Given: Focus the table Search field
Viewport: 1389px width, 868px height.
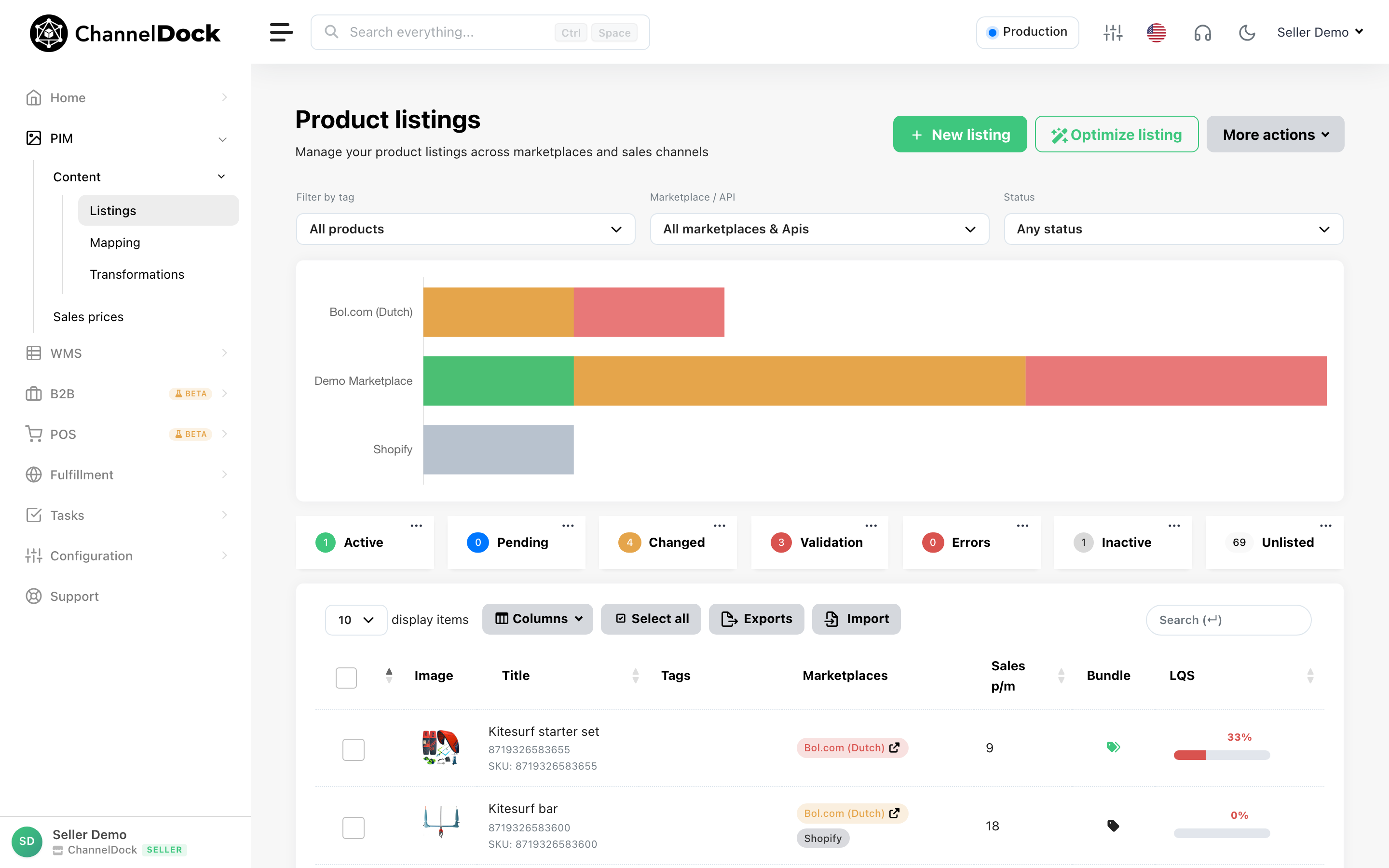Looking at the screenshot, I should 1228,620.
